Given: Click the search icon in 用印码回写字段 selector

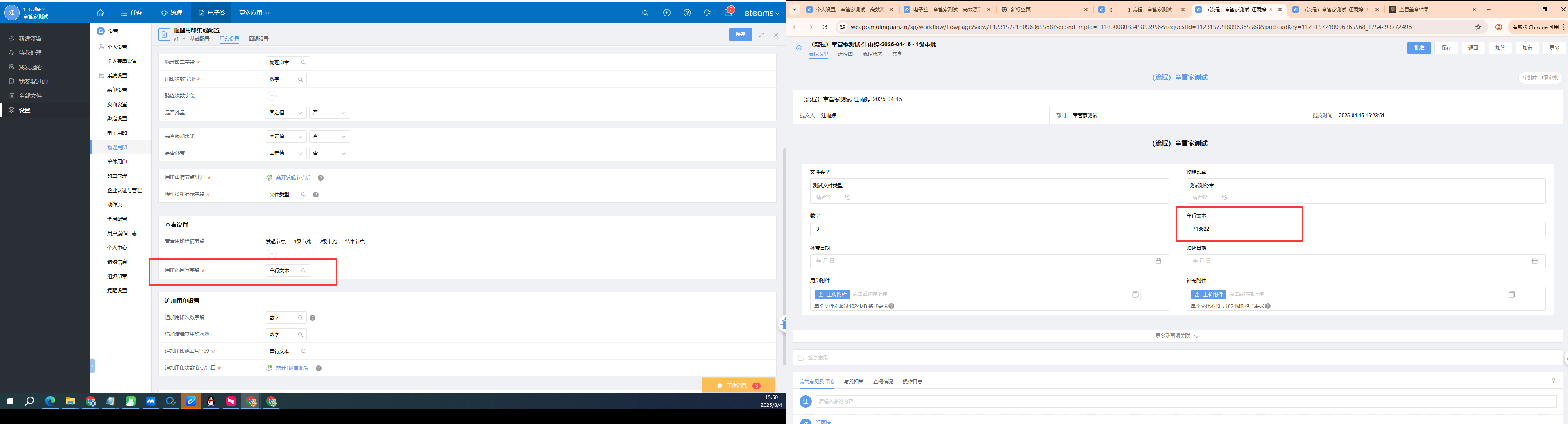Looking at the screenshot, I should (x=304, y=270).
